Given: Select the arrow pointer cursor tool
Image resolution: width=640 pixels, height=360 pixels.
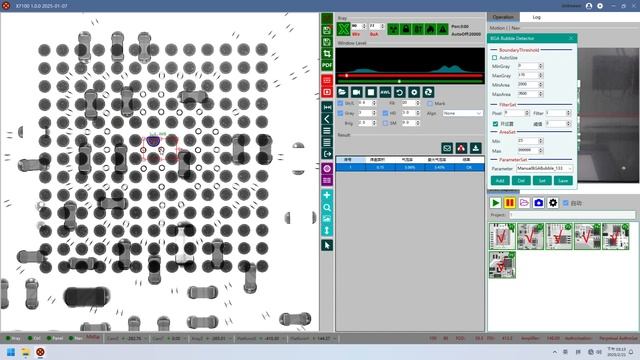Looking at the screenshot, I should [x=327, y=245].
